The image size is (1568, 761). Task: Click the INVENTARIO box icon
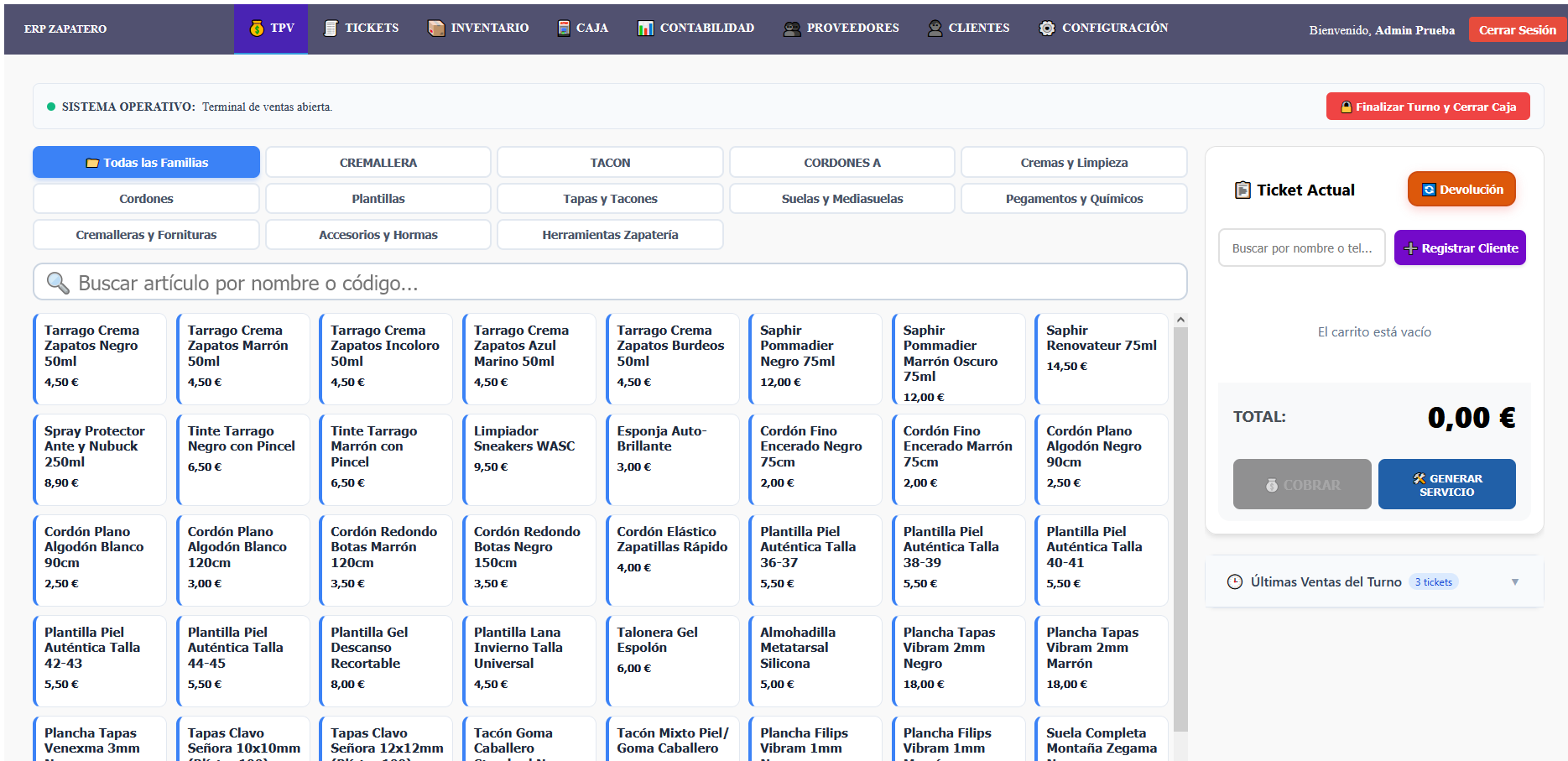[436, 29]
